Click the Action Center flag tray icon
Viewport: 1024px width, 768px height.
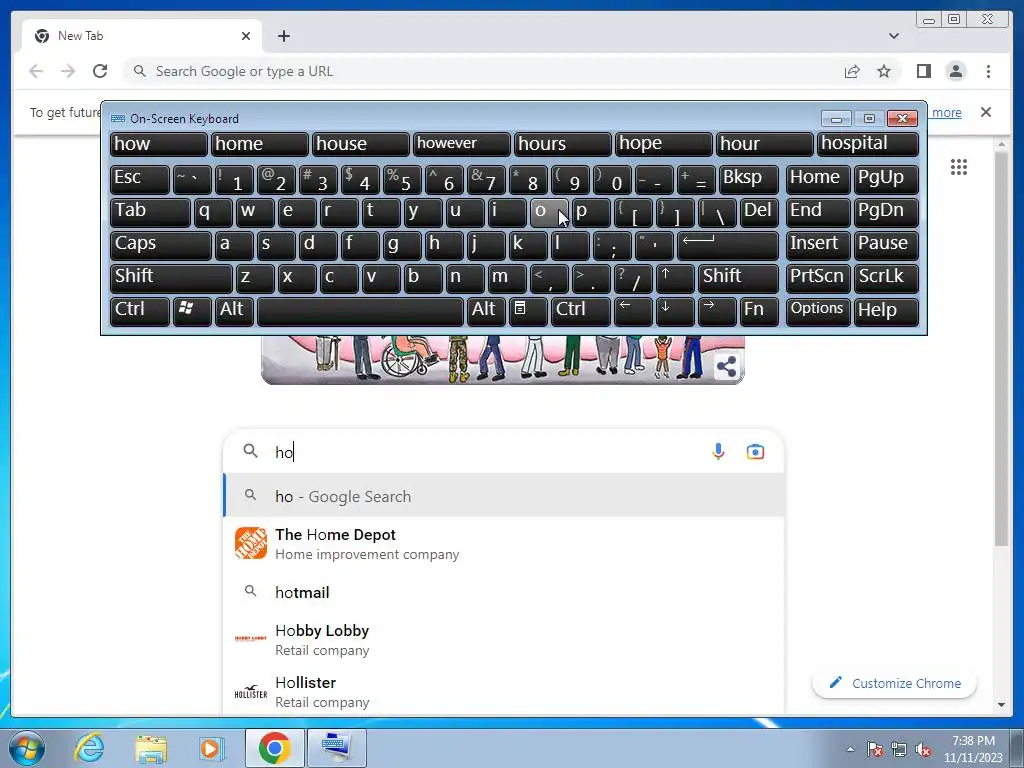(875, 750)
